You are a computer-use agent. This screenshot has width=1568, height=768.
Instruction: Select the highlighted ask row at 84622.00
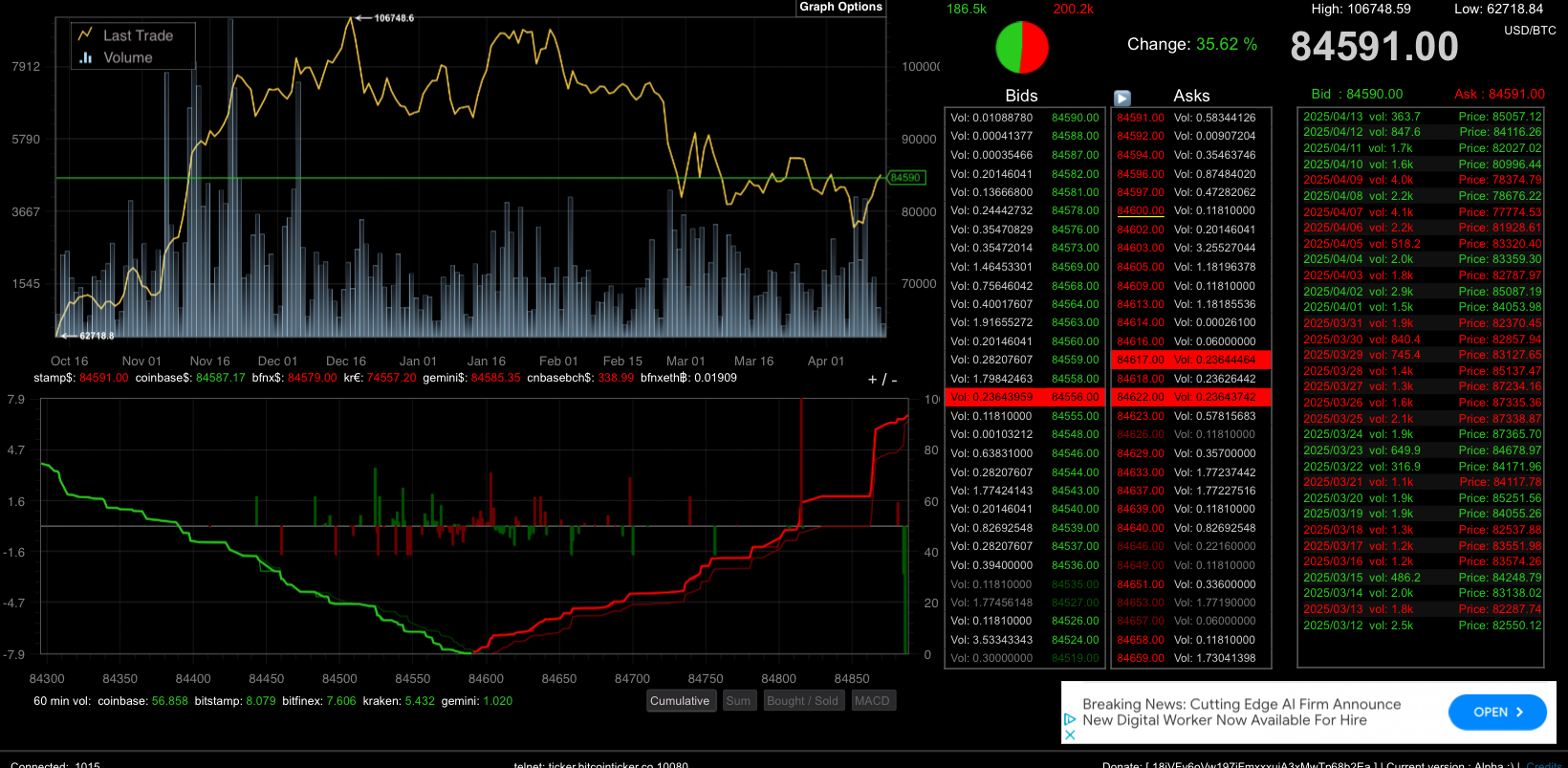tap(1191, 397)
